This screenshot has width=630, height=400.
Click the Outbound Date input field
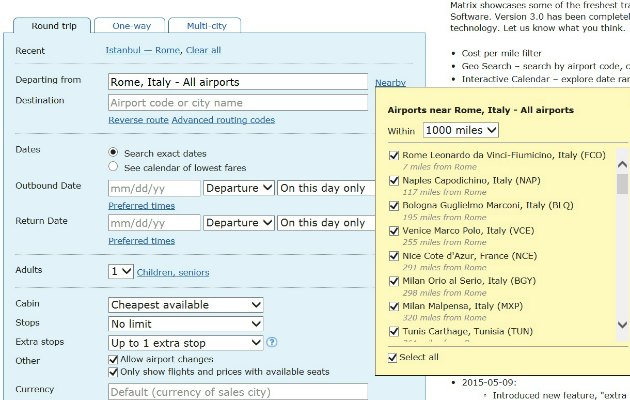point(154,188)
